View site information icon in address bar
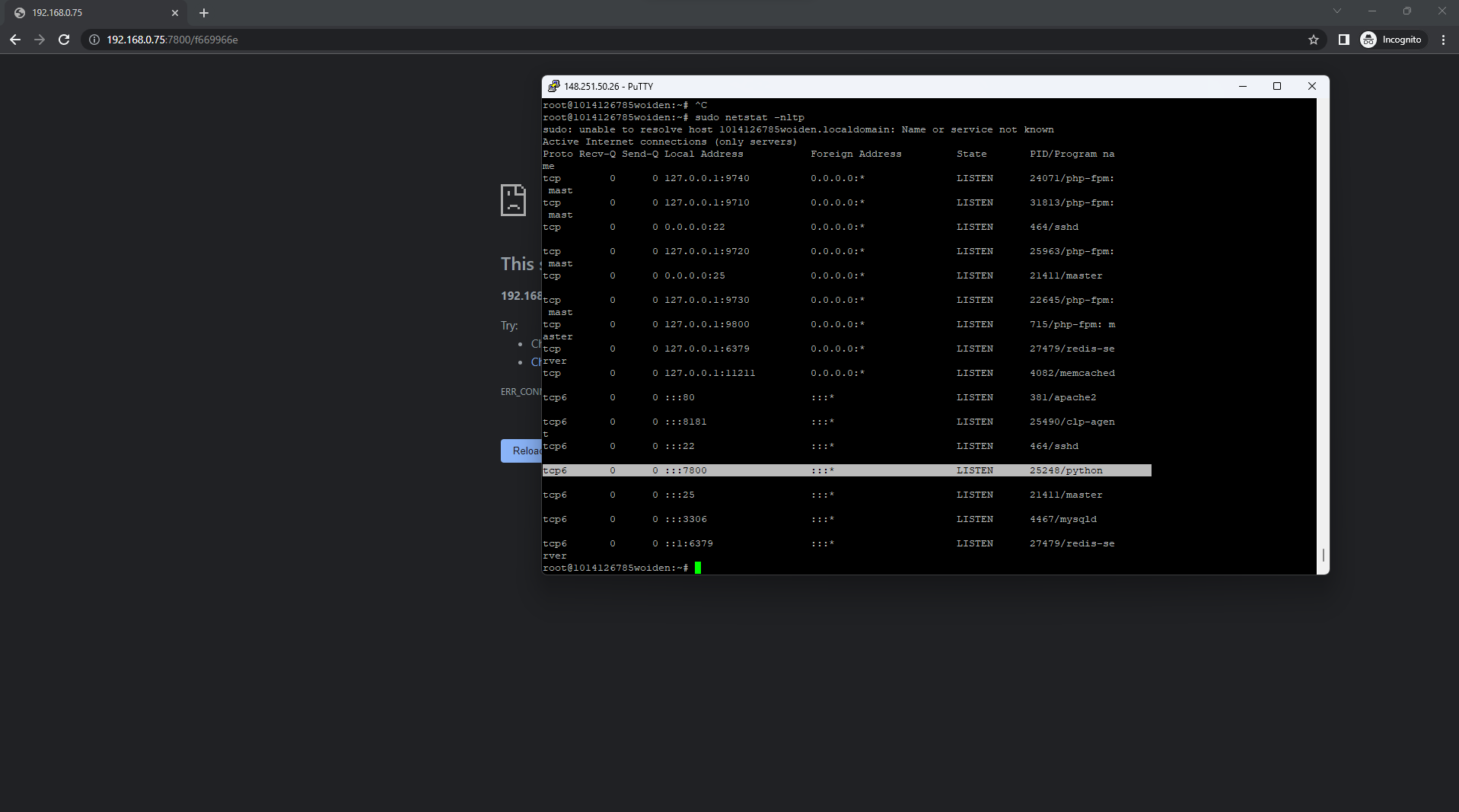This screenshot has width=1459, height=812. point(94,40)
